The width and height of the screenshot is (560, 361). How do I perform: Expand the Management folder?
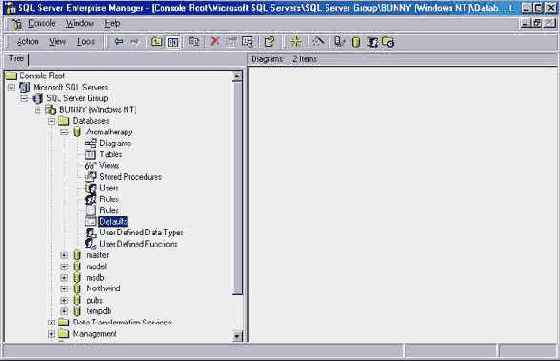[x=51, y=334]
